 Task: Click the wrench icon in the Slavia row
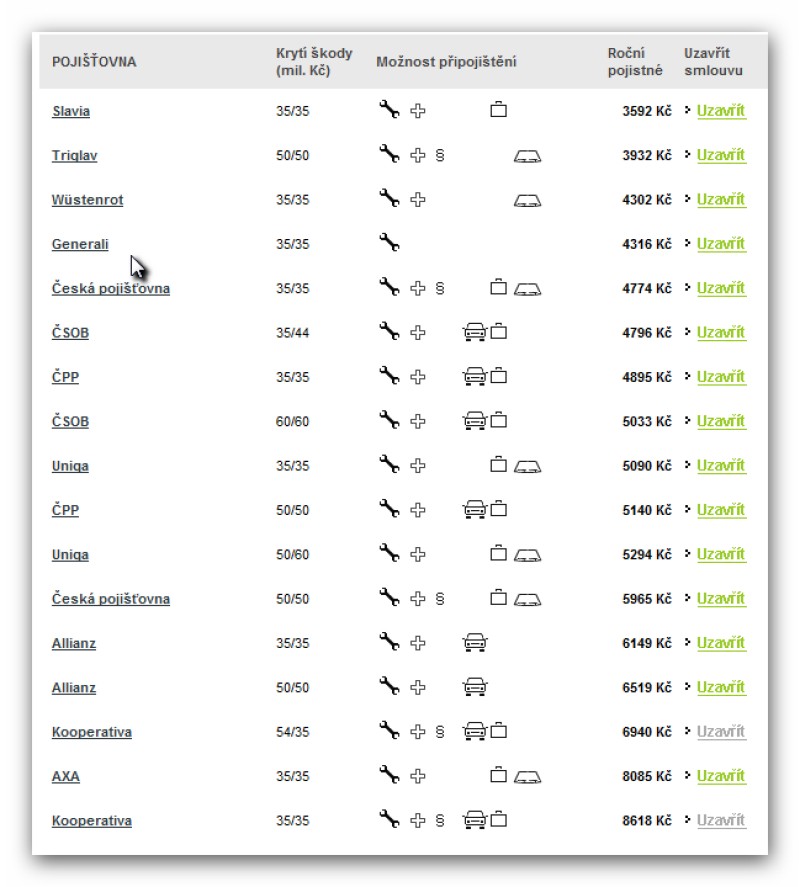(389, 111)
